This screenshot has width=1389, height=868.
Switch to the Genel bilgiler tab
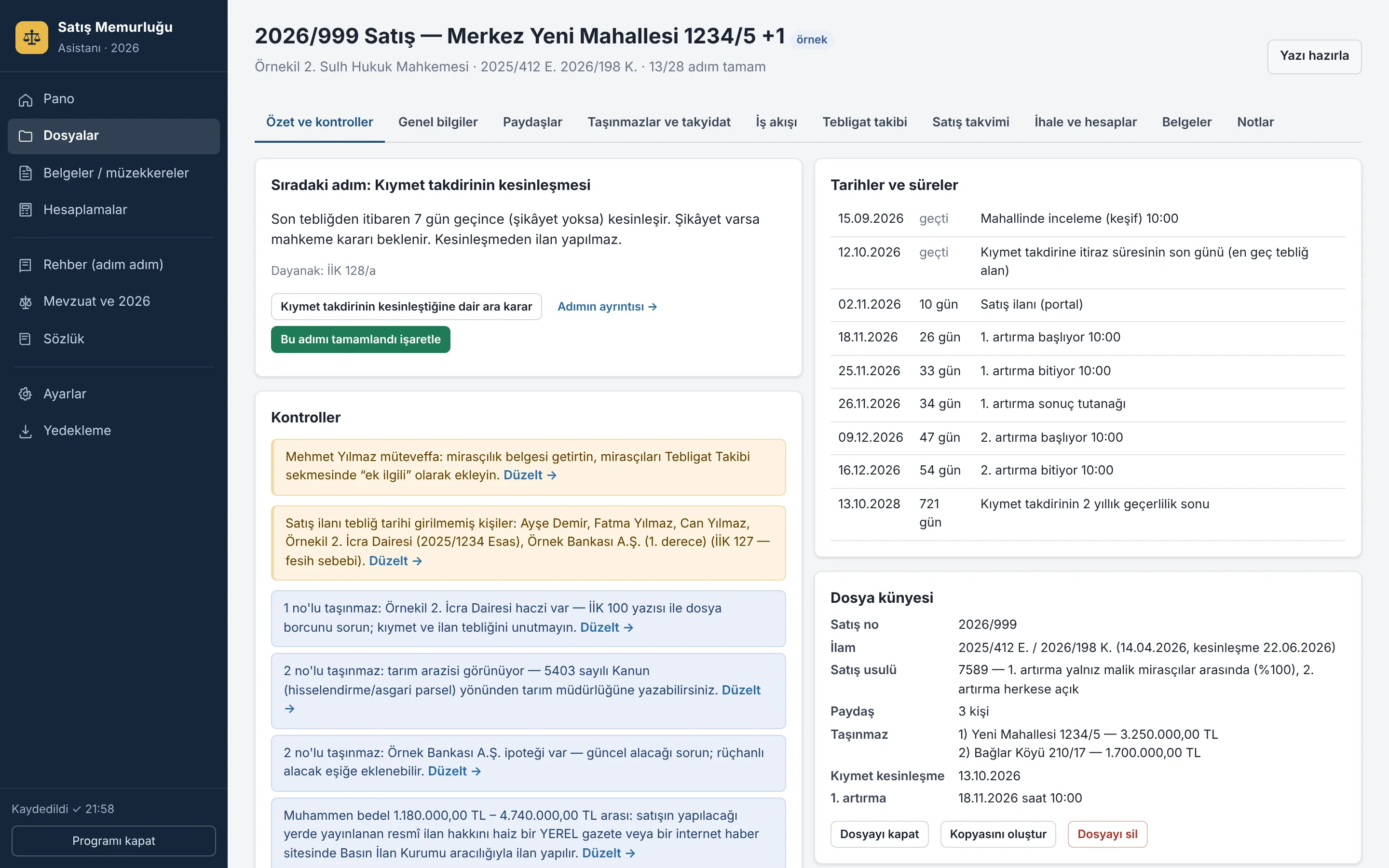tap(438, 122)
